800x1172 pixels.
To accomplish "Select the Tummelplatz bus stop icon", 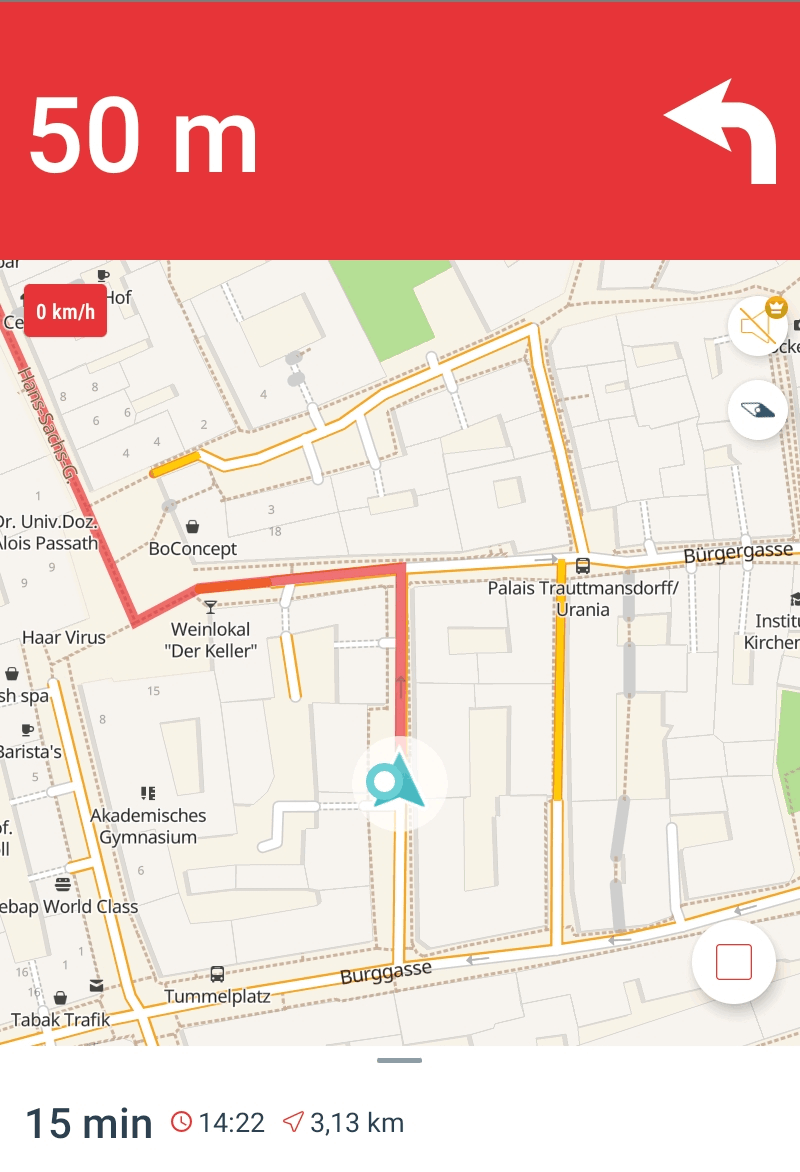I will point(218,974).
